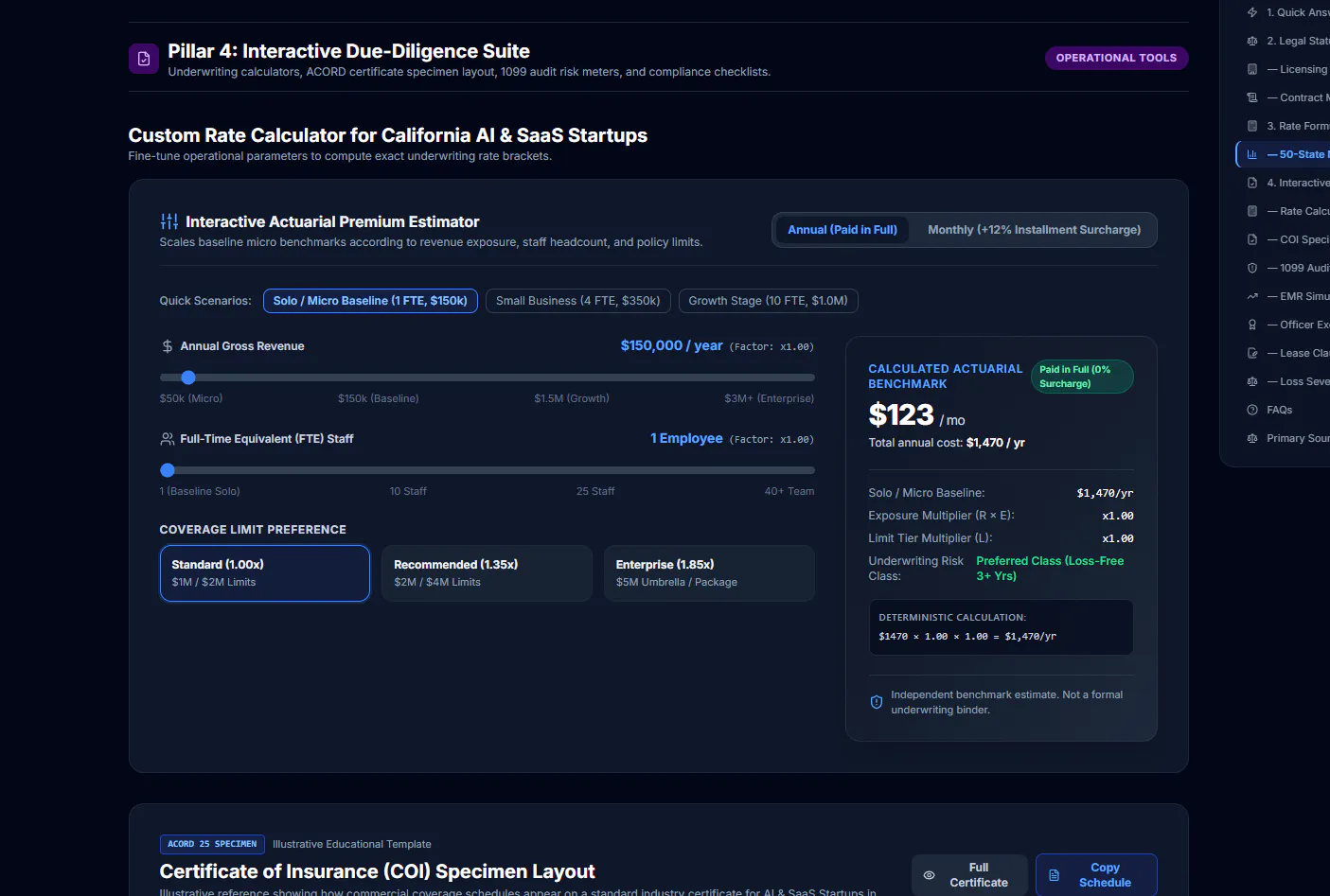Click the icon beside the 1099 Audit sidebar item

click(x=1252, y=268)
